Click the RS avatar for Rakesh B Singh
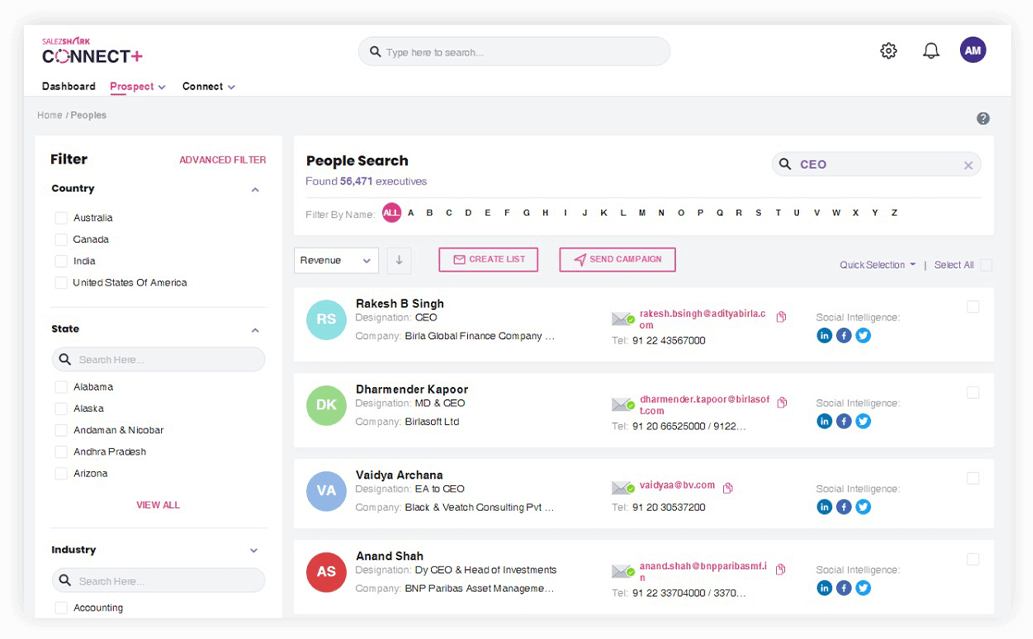This screenshot has width=1033, height=639. 326,320
